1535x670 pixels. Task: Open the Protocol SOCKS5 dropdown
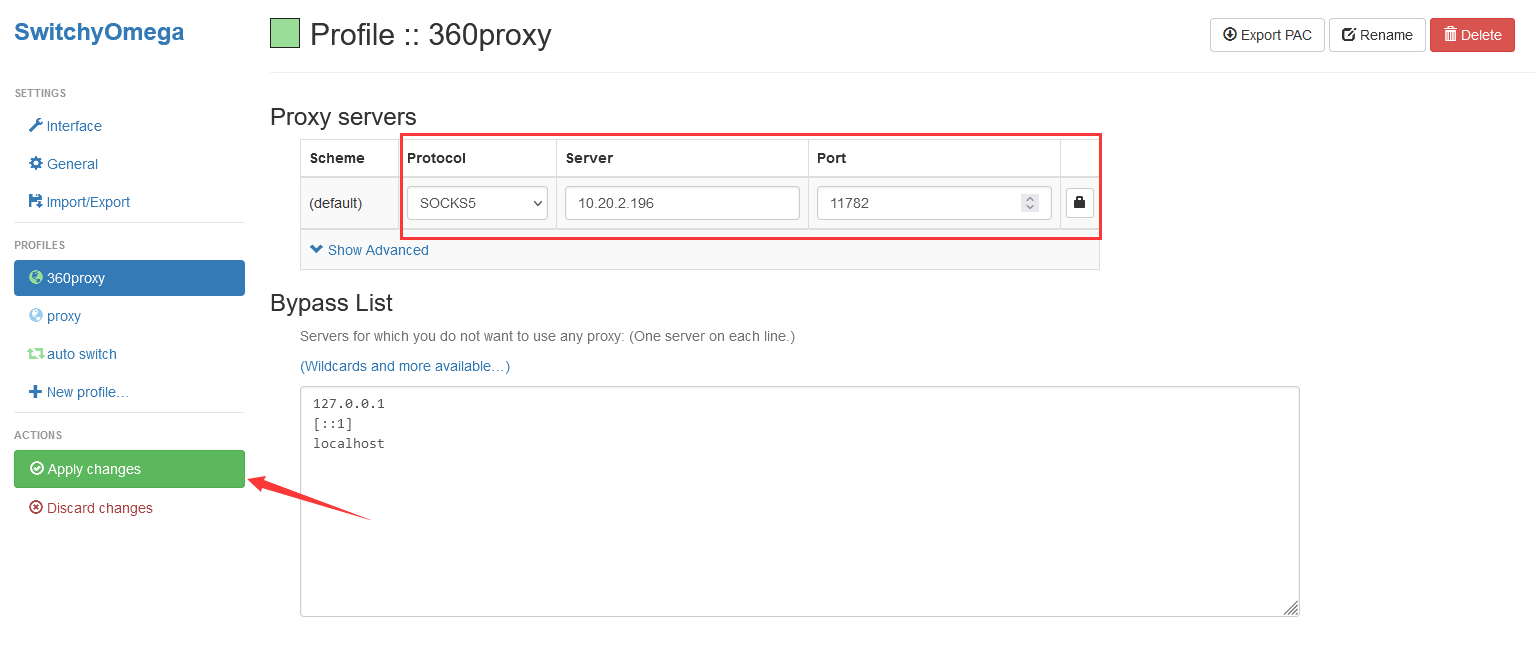coord(477,203)
